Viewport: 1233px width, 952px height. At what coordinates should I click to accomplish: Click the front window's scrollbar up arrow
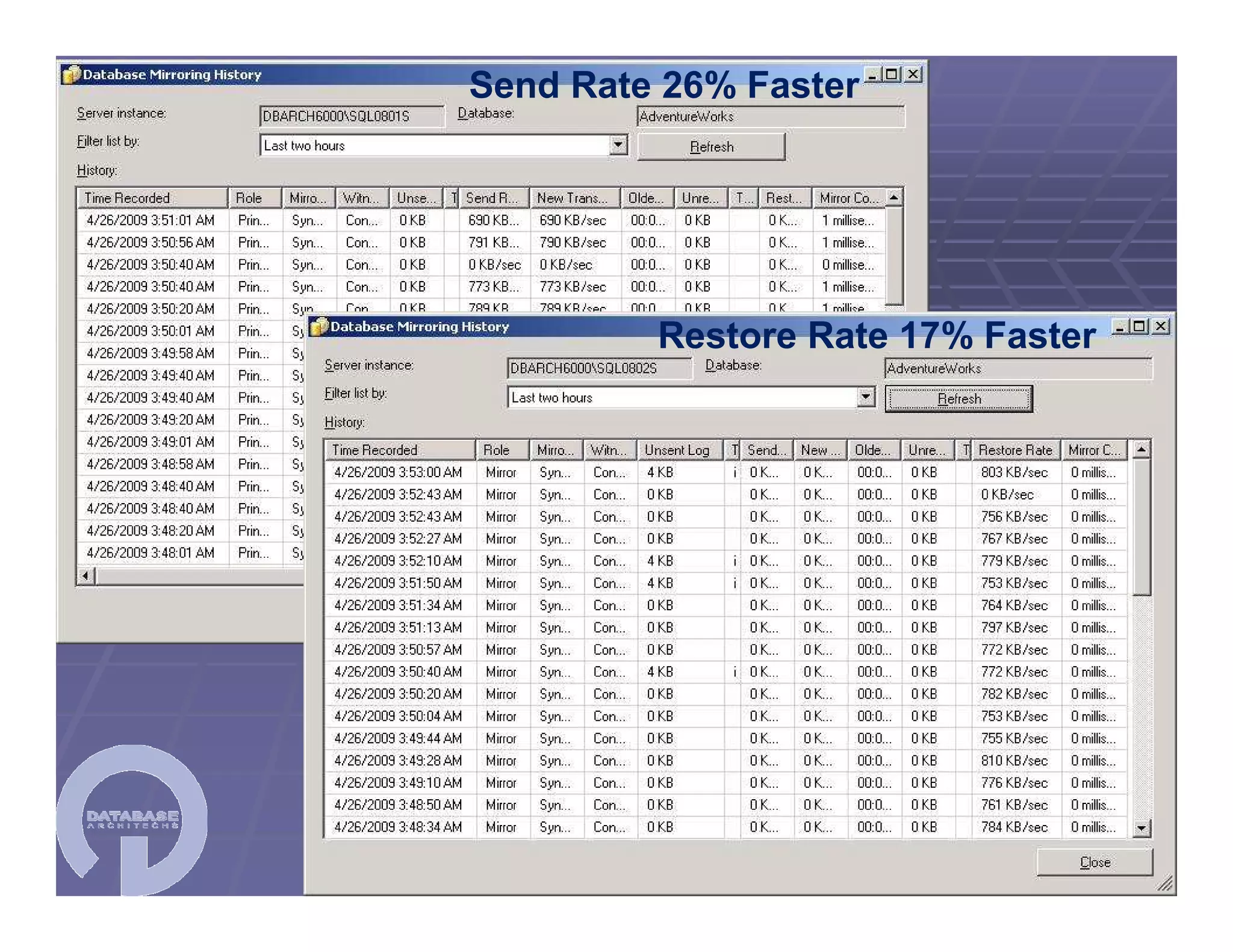(1141, 450)
